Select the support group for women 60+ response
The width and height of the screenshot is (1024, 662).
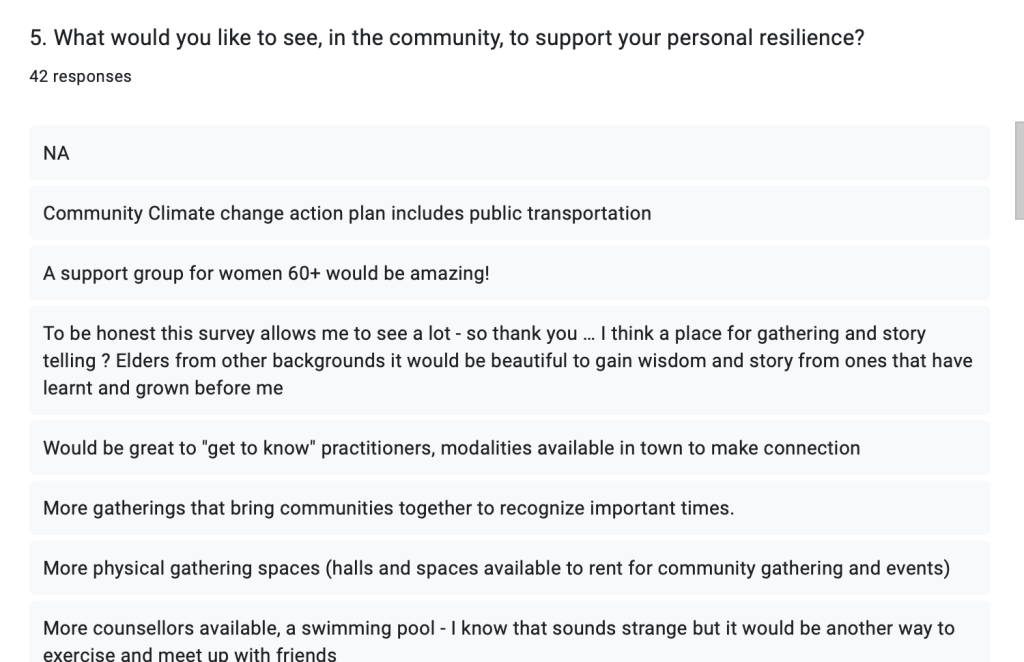point(266,273)
